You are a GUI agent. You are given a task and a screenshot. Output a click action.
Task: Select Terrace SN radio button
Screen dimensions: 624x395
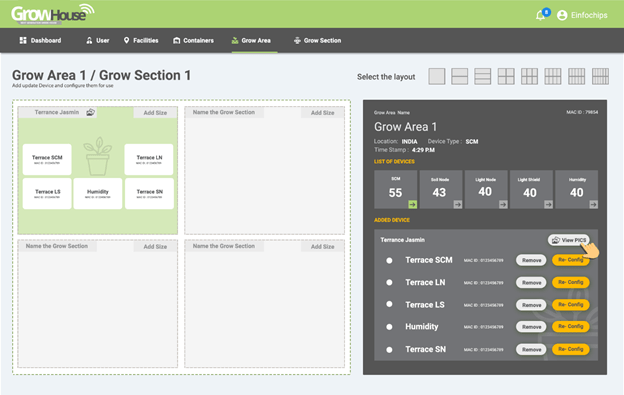click(389, 350)
